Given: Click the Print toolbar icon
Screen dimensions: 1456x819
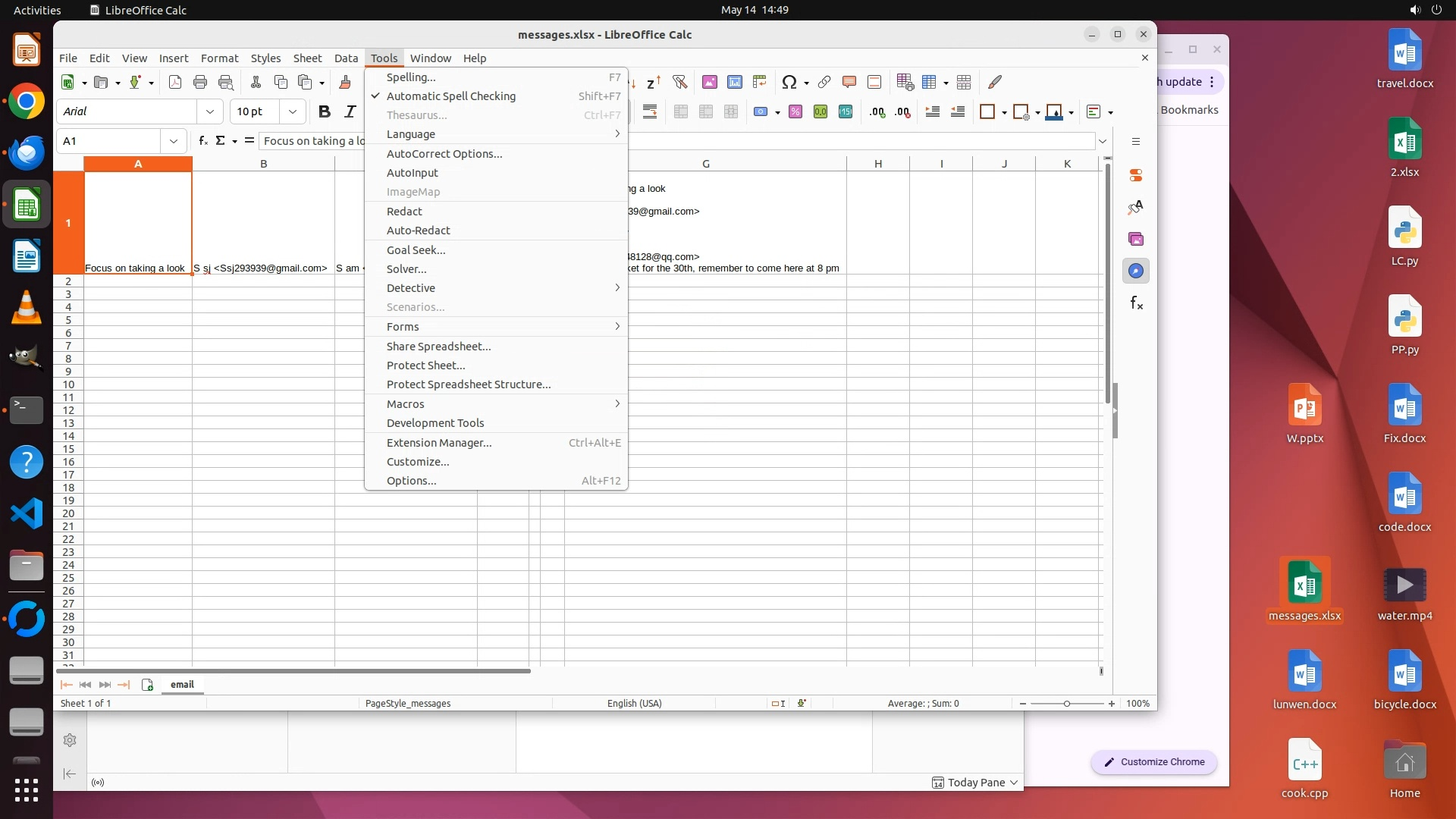Looking at the screenshot, I should click(200, 82).
